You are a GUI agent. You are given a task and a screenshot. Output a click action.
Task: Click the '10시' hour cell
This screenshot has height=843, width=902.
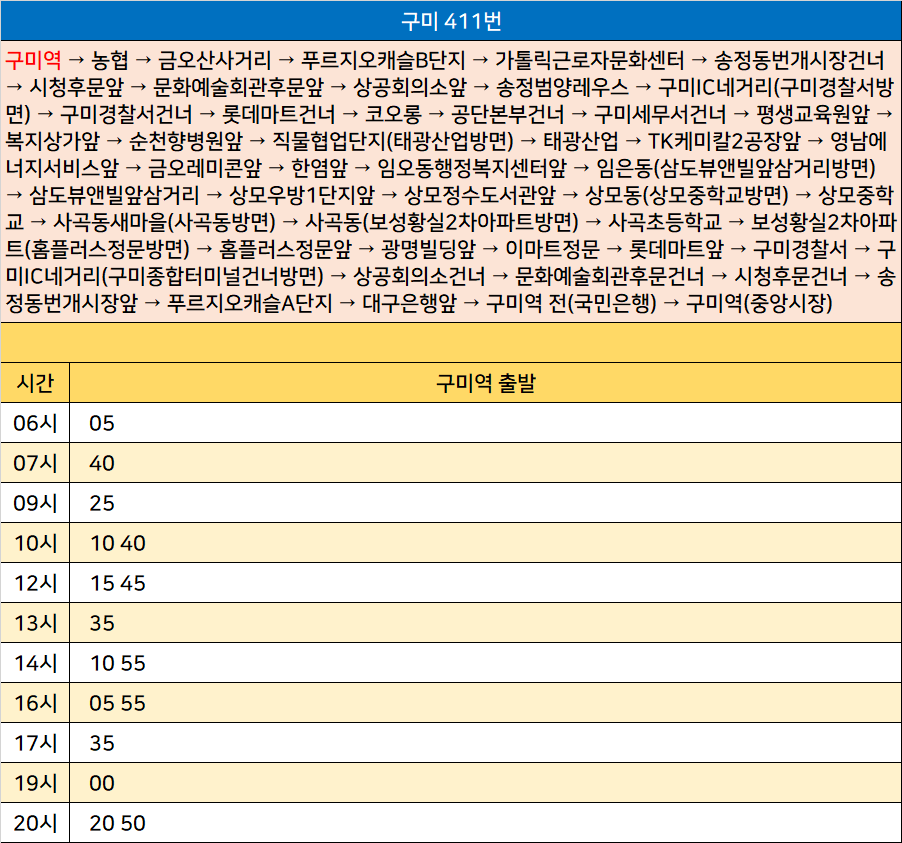[x=35, y=543]
